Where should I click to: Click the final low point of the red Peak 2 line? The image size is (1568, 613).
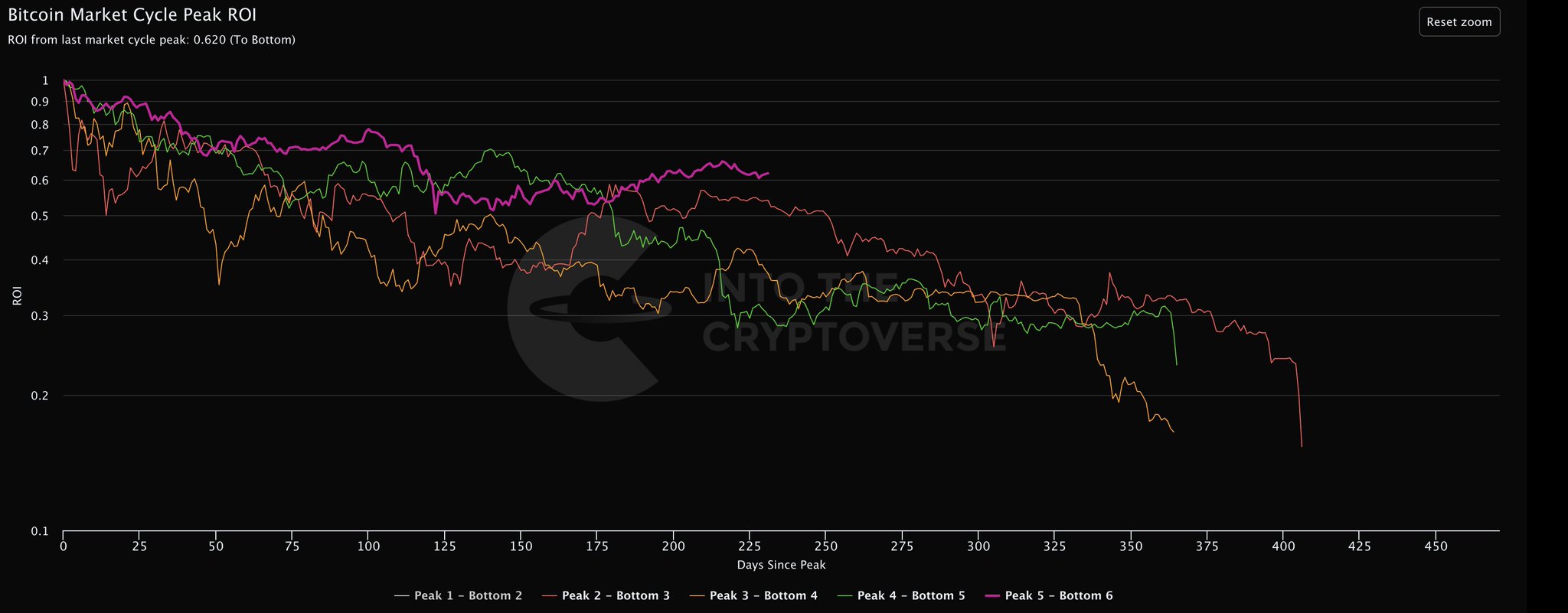pyautogui.click(x=1302, y=445)
